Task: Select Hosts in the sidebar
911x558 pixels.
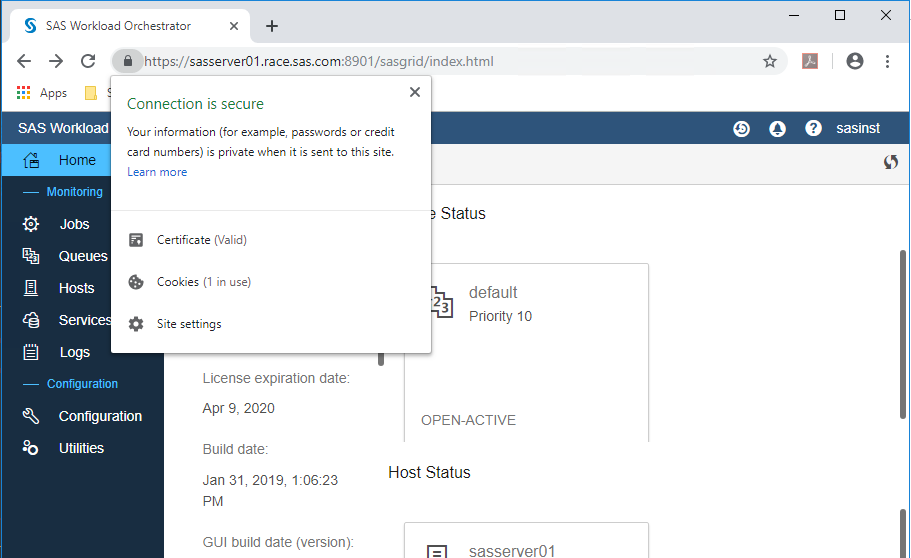Action: (x=76, y=288)
